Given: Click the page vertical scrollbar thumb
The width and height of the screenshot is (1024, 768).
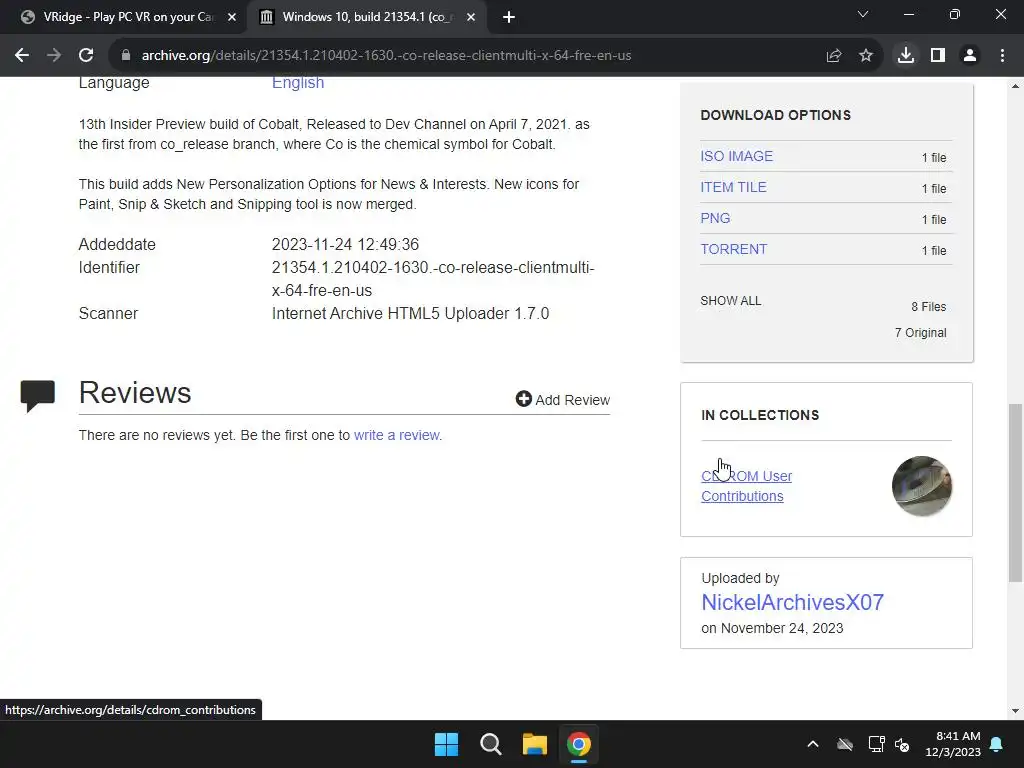Looking at the screenshot, I should pyautogui.click(x=1015, y=493).
